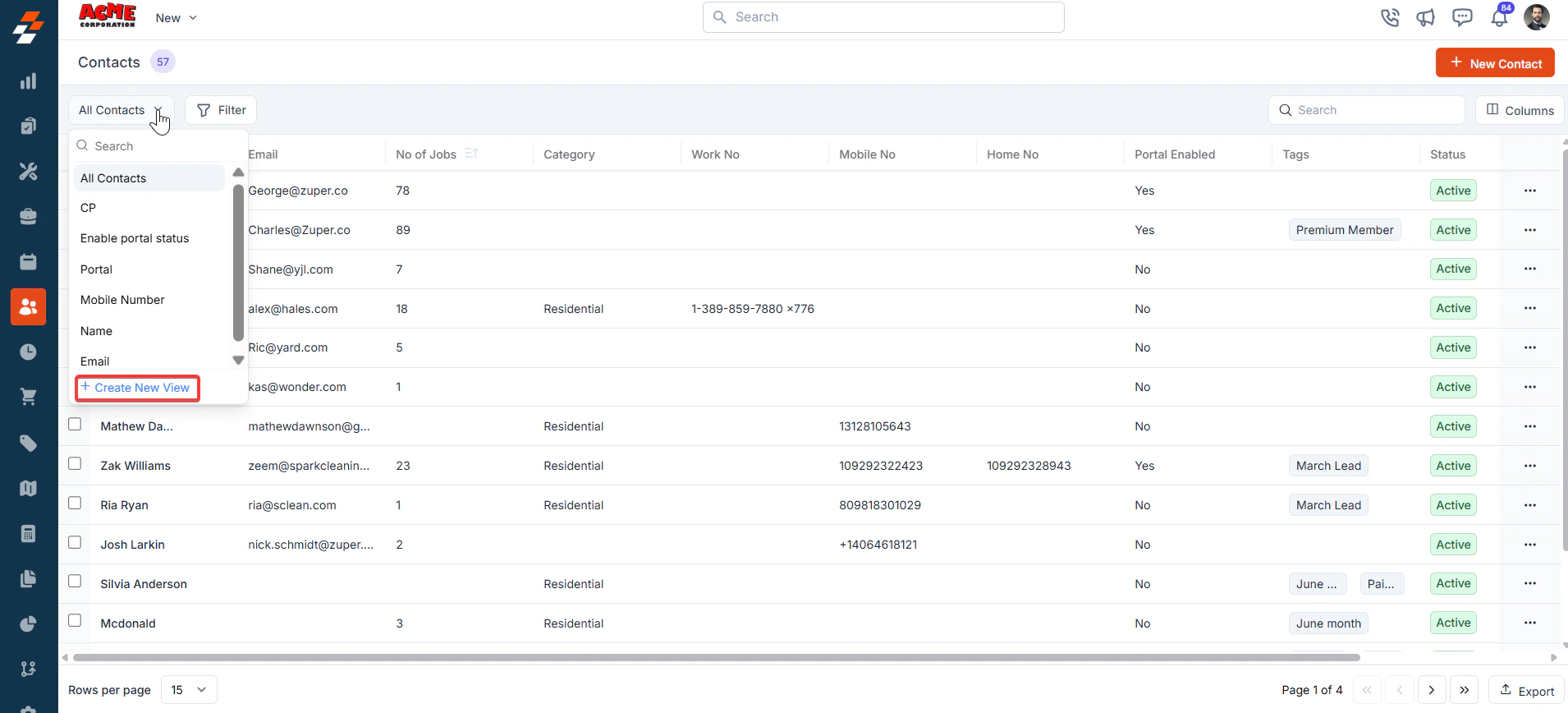Collapse the All Contacts view dropdown
This screenshot has height=713, width=1568.
[x=121, y=110]
